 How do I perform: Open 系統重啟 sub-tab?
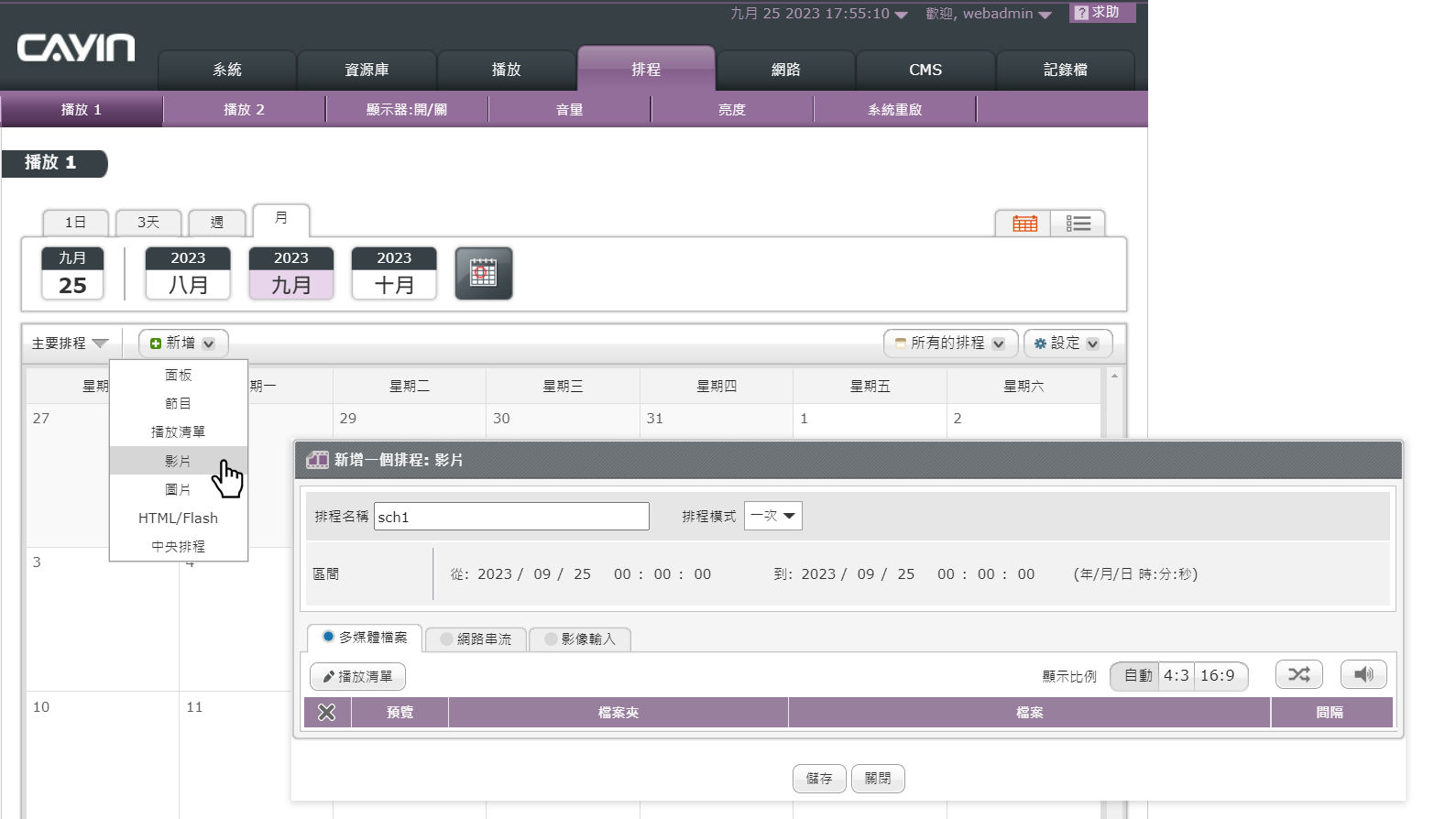pyautogui.click(x=895, y=110)
